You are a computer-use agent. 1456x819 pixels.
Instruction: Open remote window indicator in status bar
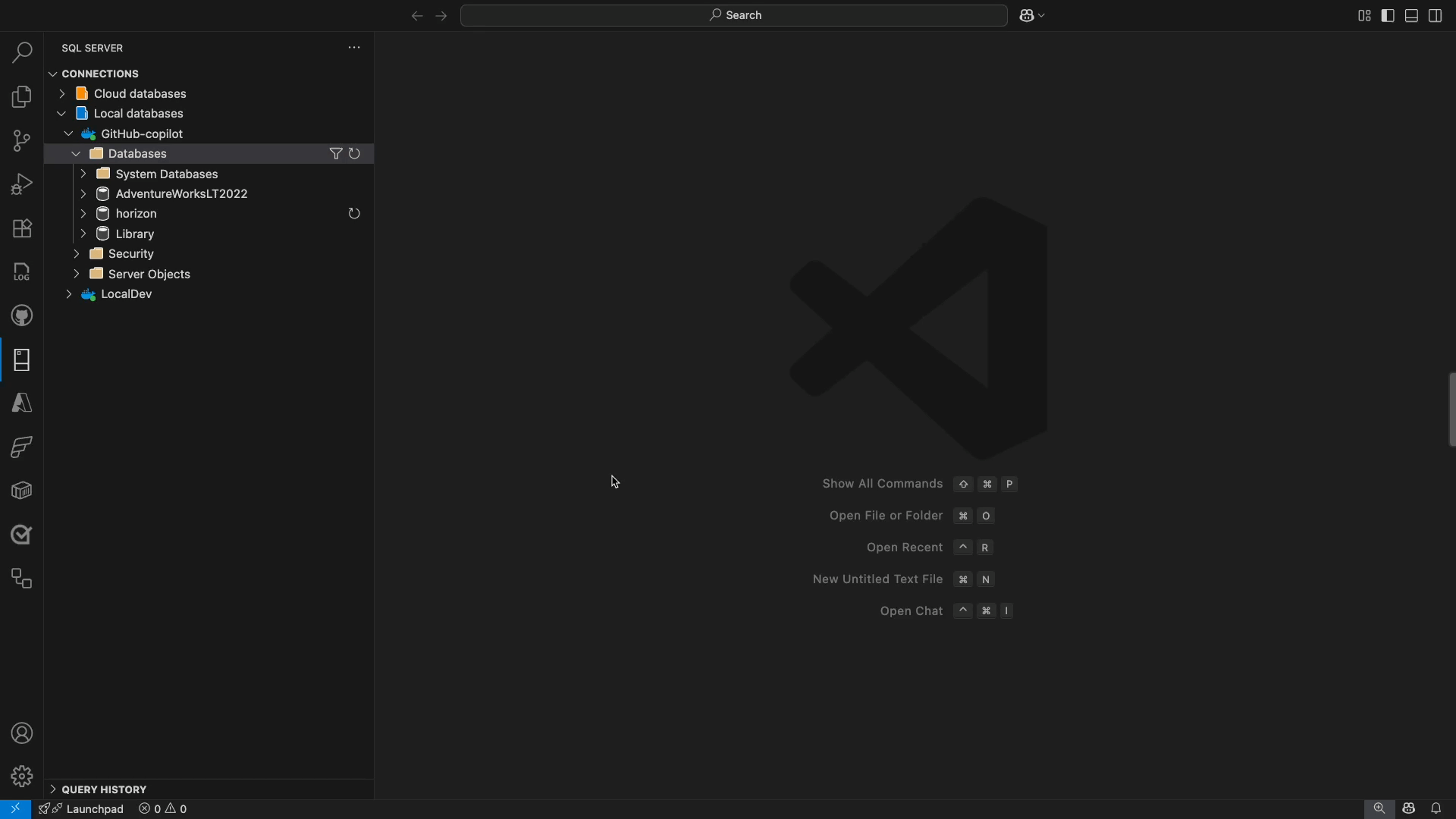[x=15, y=809]
